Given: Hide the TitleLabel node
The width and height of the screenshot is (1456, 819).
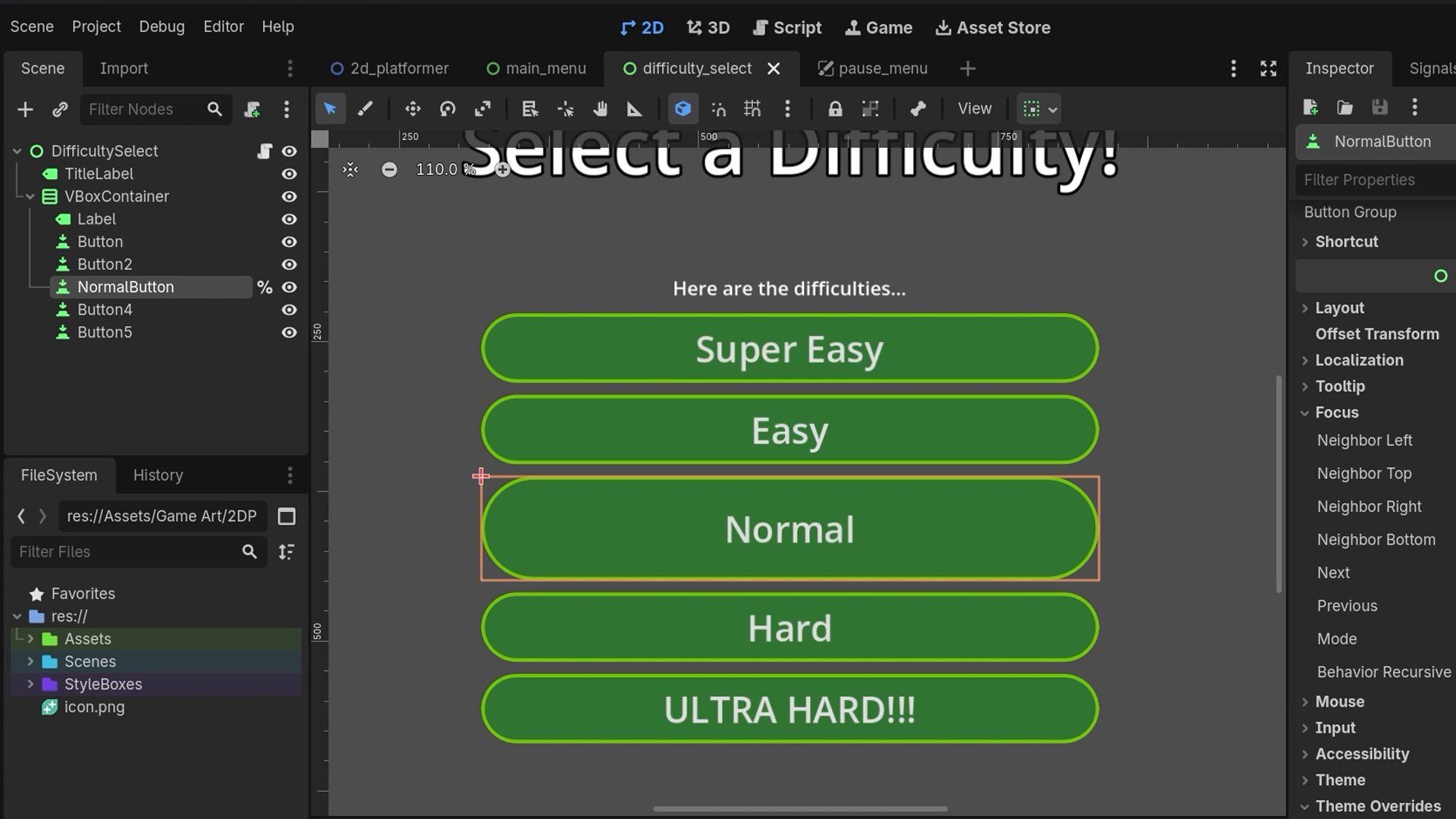Looking at the screenshot, I should [289, 174].
